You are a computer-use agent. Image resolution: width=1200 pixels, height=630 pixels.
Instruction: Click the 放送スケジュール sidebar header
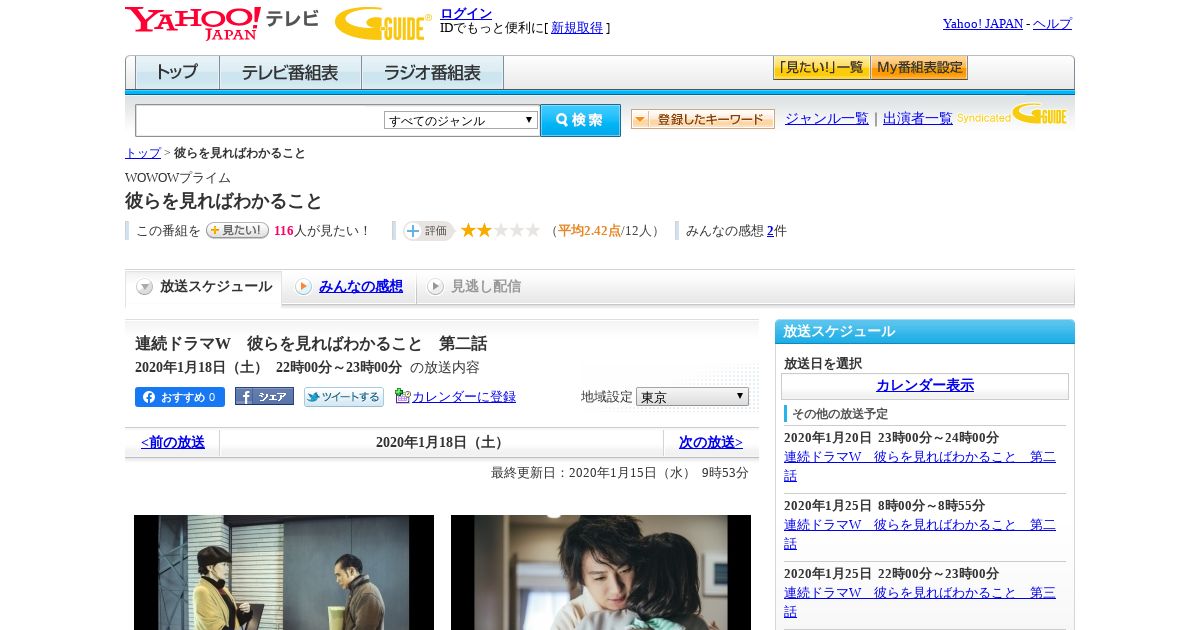click(925, 332)
